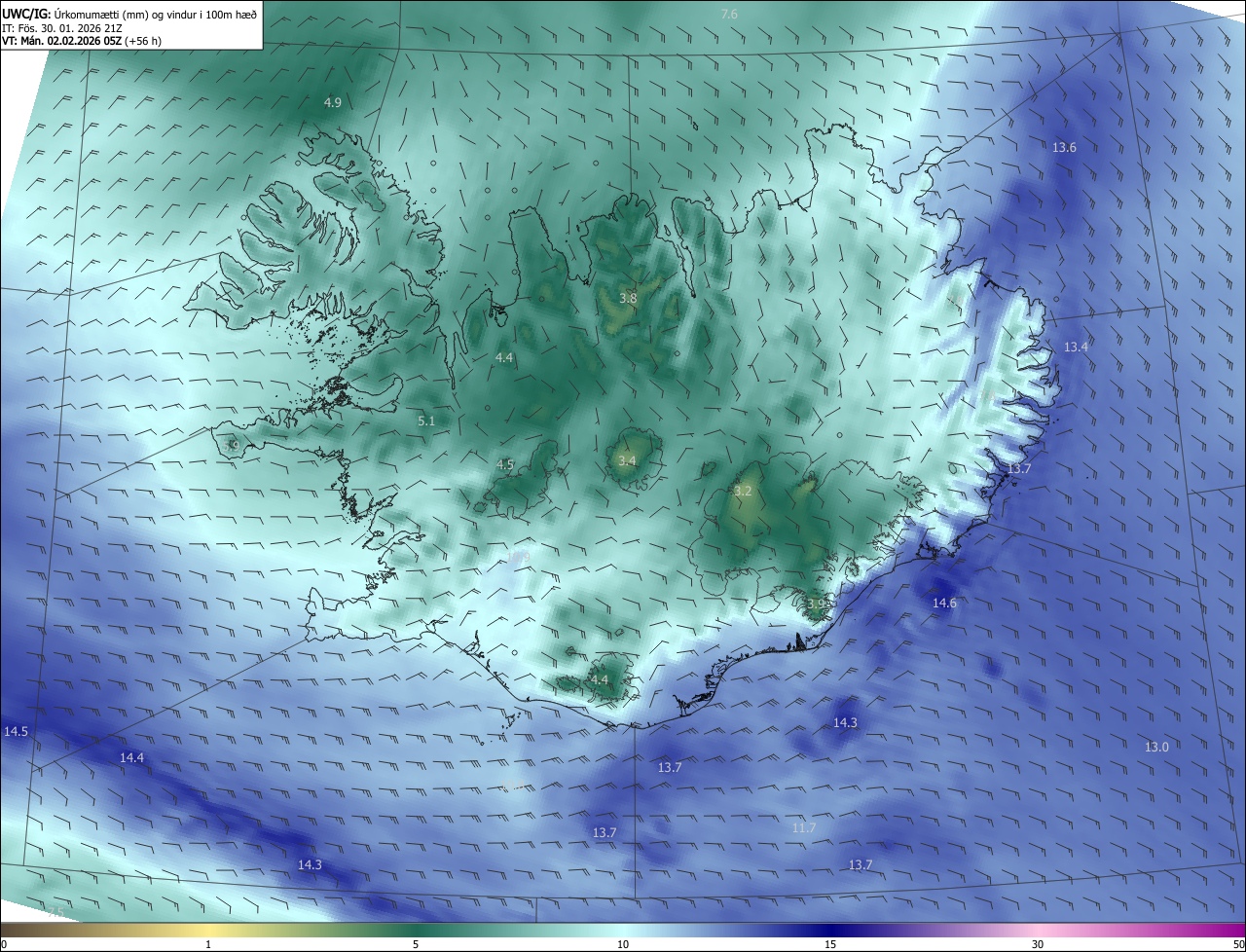
Task: Click the 13.4 value label off the east coast
Action: [x=1076, y=348]
